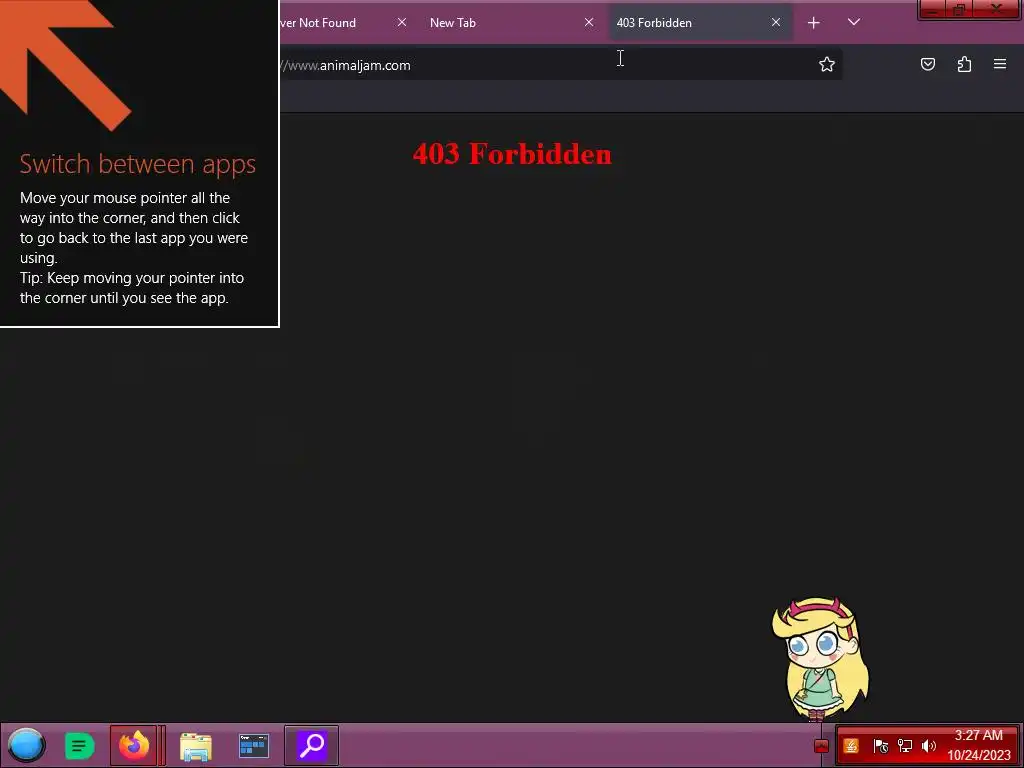Open the purple magnifier search taskbar app
The width and height of the screenshot is (1024, 768).
[x=312, y=745]
